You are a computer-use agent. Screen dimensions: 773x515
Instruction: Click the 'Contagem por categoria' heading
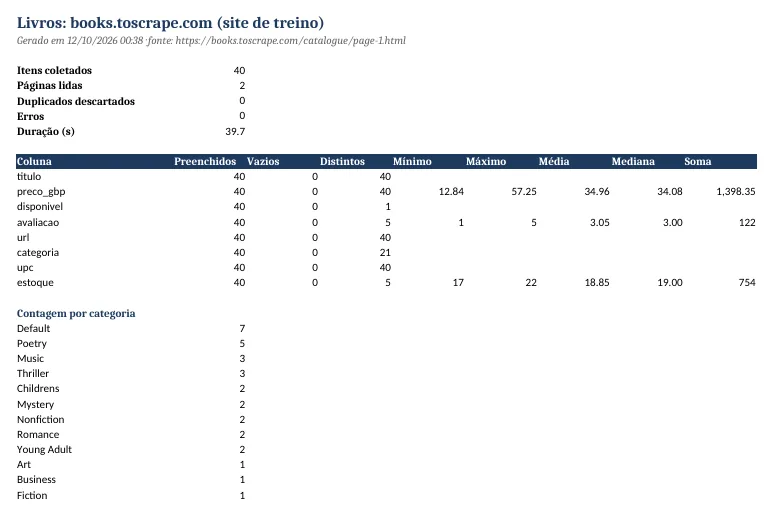click(76, 313)
